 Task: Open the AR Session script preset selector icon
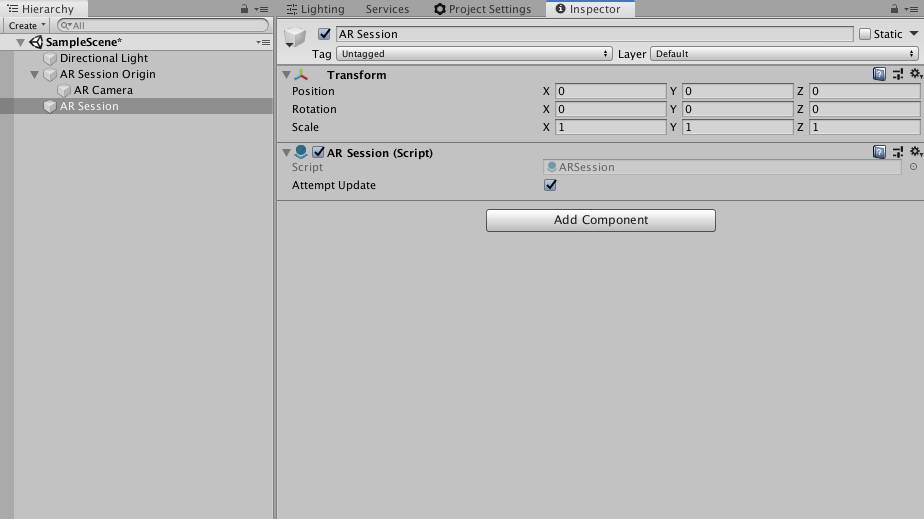click(897, 152)
